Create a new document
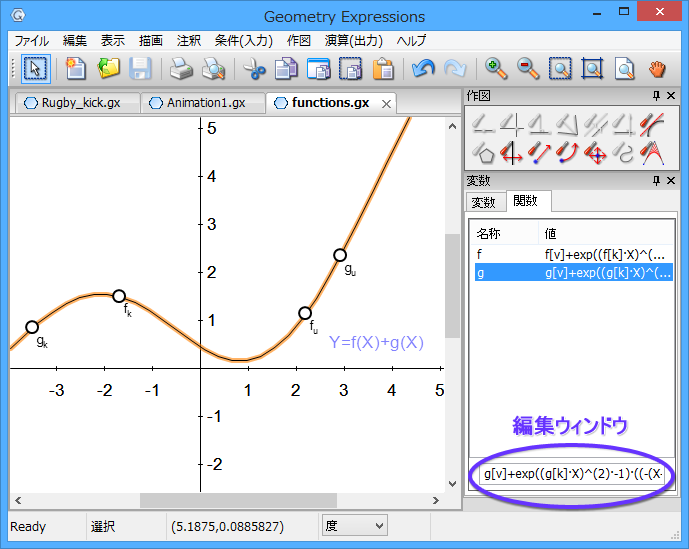The width and height of the screenshot is (689, 549). 75,69
